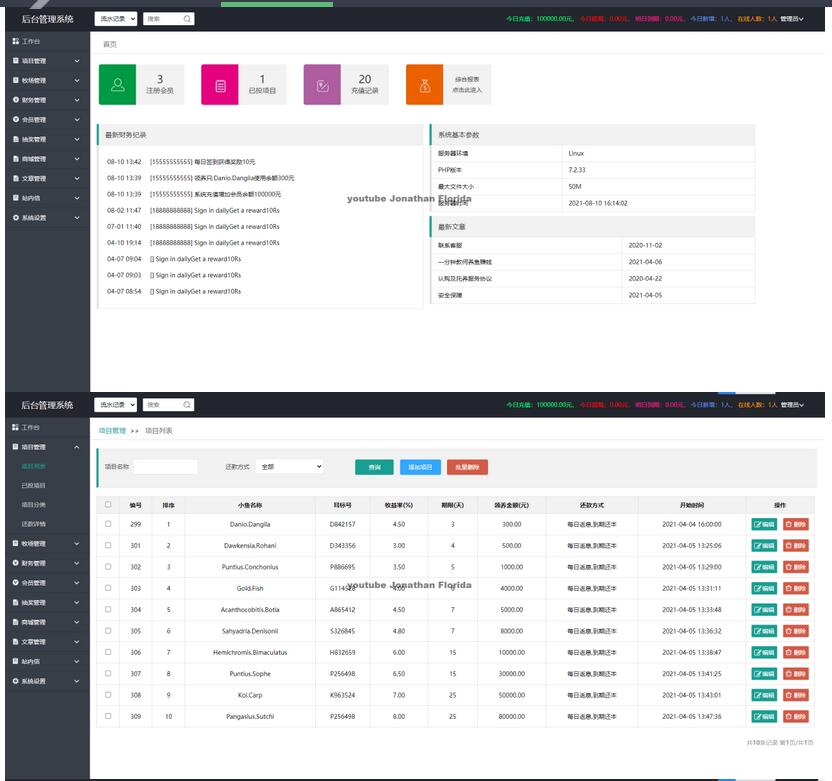Screen dimensions: 832x781
Task: Click the blue 添加项目 button
Action: [420, 467]
